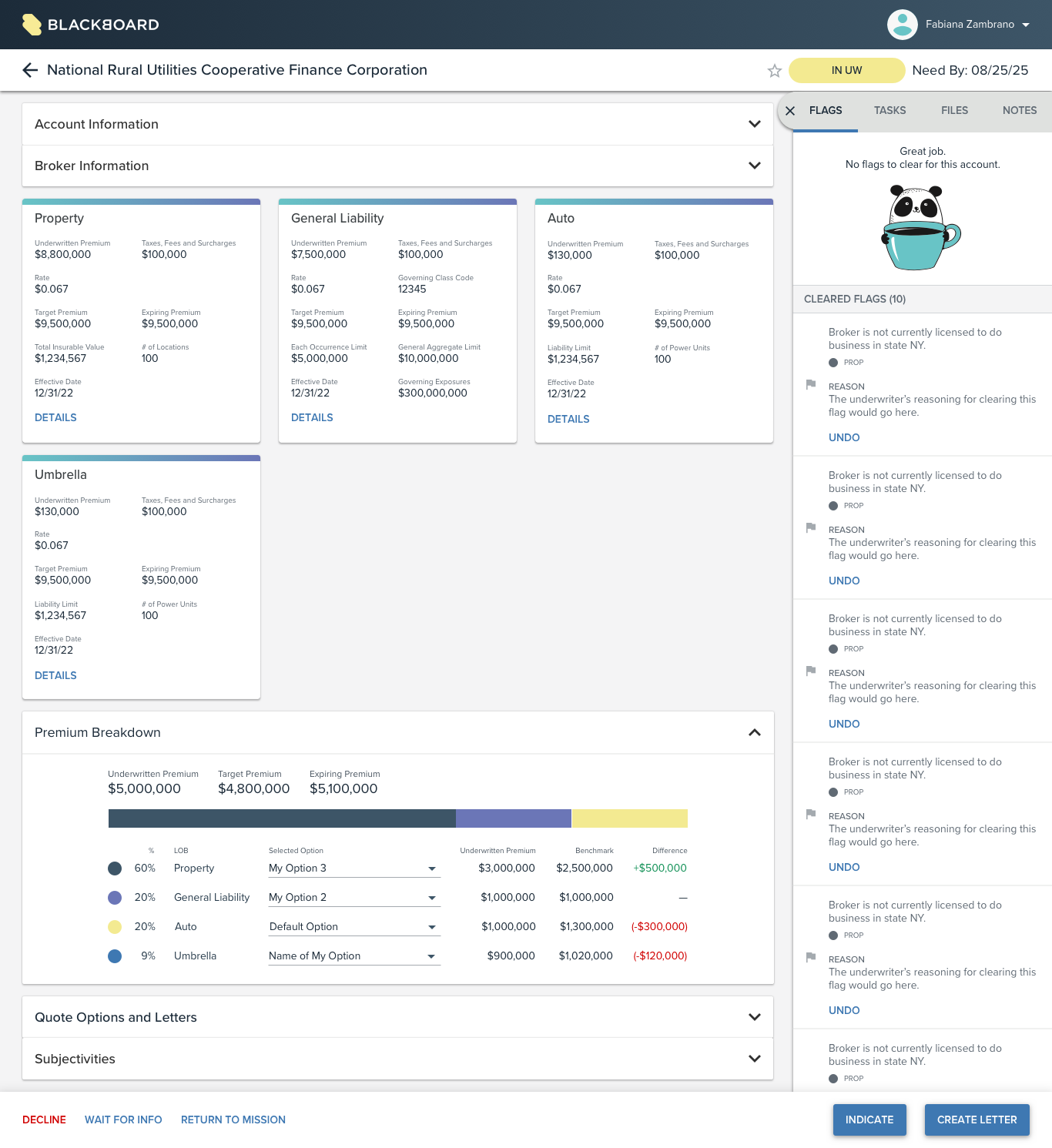Star this account as favorite
The width and height of the screenshot is (1052, 1148).
(x=775, y=71)
